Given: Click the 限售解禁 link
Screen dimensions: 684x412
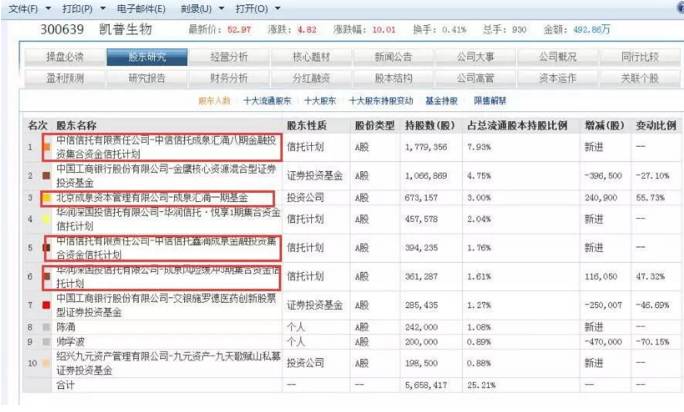Looking at the screenshot, I should 490,101.
